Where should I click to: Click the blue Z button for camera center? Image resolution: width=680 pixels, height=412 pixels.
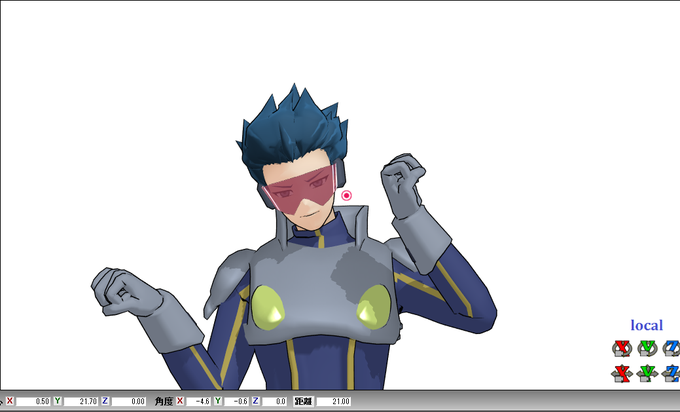[105, 401]
